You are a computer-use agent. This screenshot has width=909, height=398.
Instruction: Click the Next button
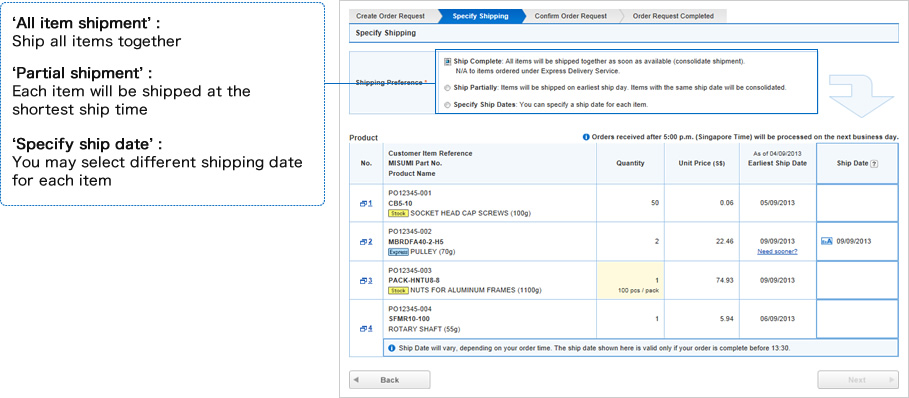(x=857, y=380)
